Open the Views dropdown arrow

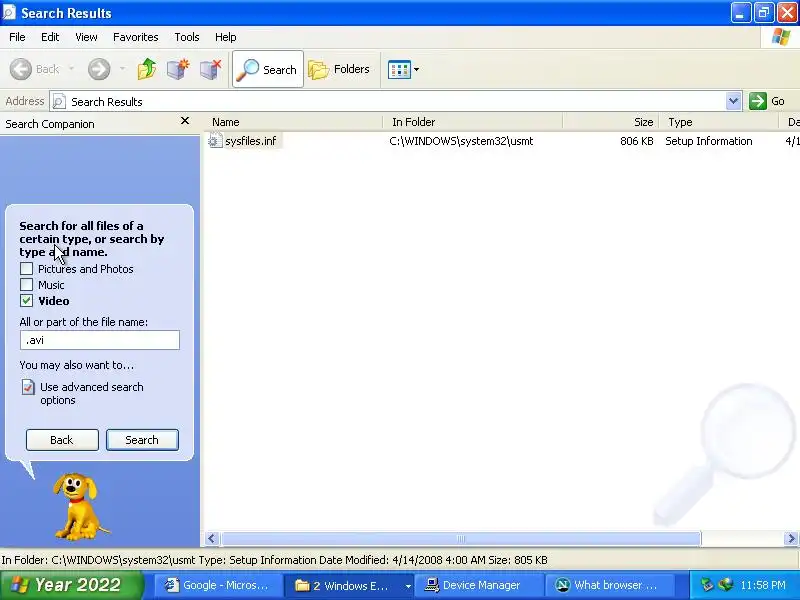[416, 69]
